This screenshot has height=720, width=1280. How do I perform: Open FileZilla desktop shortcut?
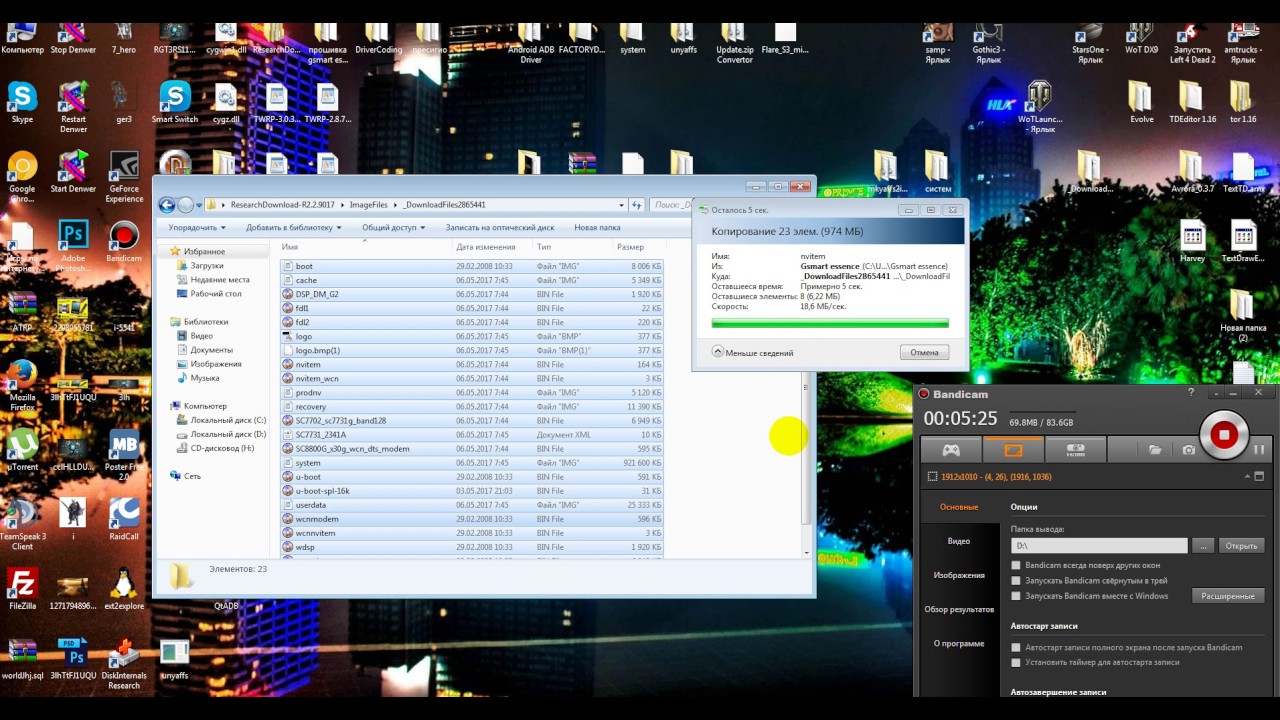22,588
